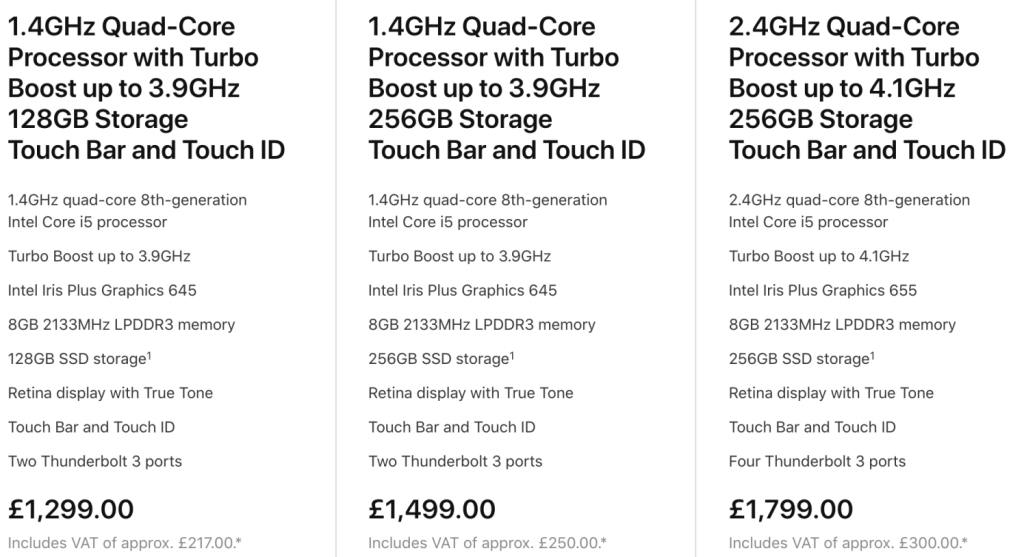Click the 2.4GHz quad-core 8th-generation spec line

tap(849, 200)
